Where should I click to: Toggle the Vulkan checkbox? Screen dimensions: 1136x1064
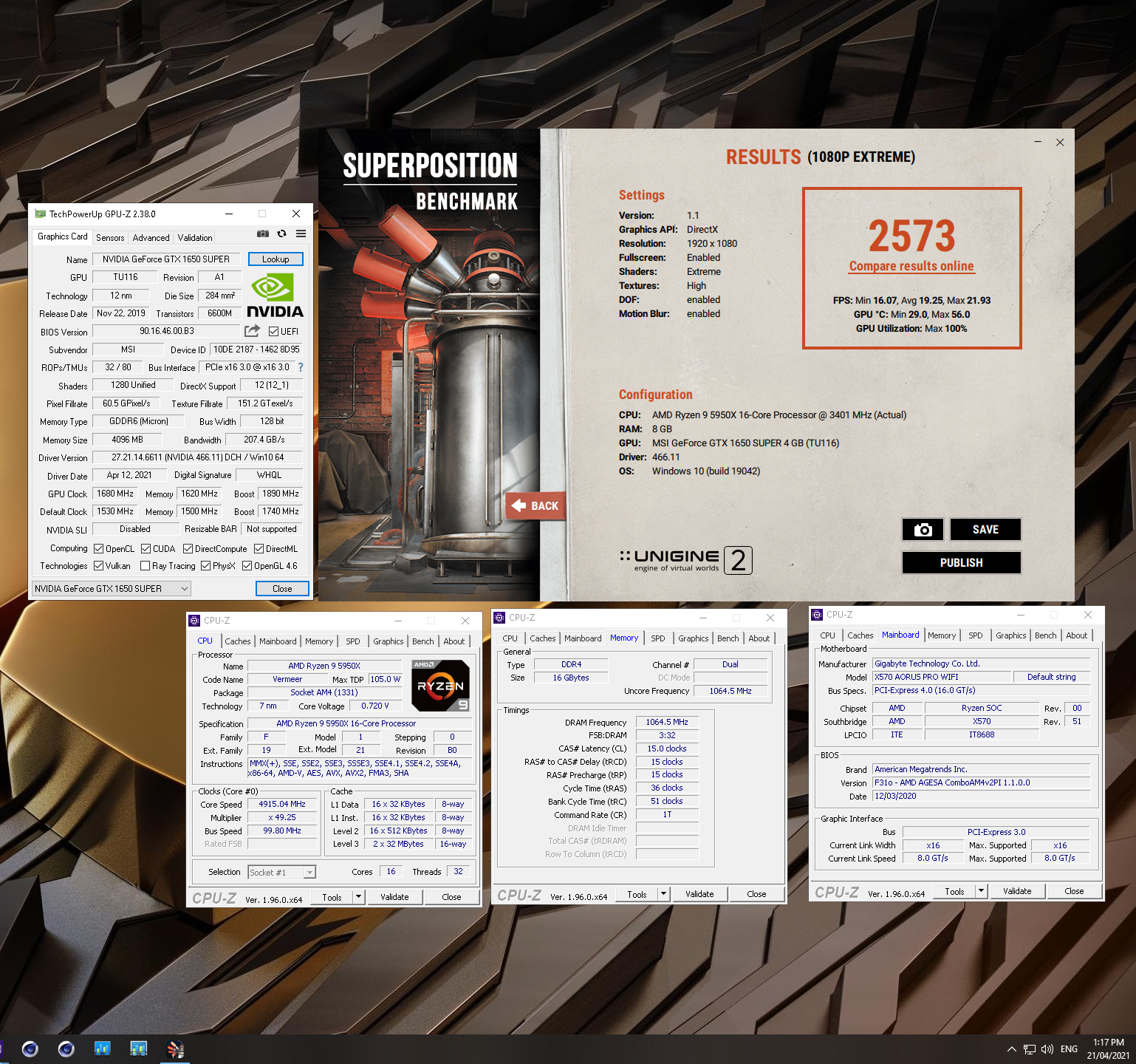click(99, 566)
